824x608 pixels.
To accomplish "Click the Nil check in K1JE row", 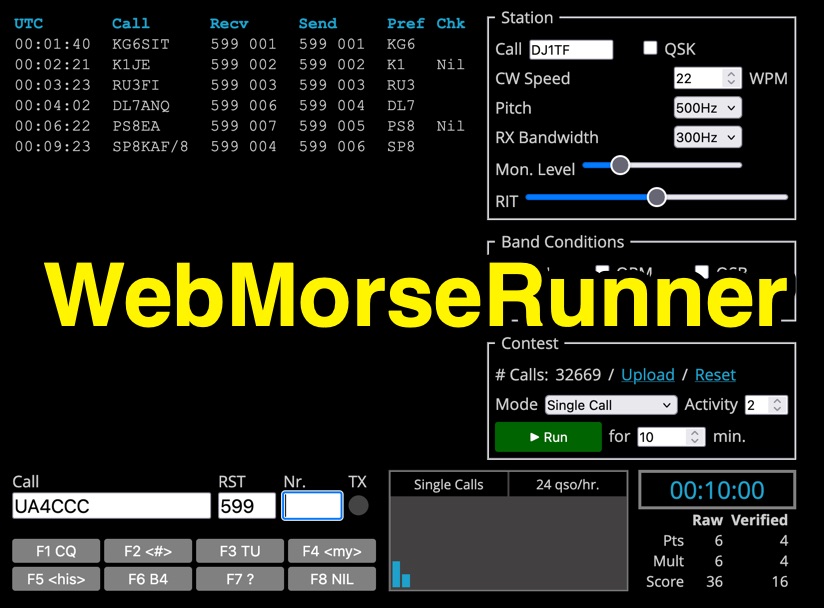I will tap(450, 65).
